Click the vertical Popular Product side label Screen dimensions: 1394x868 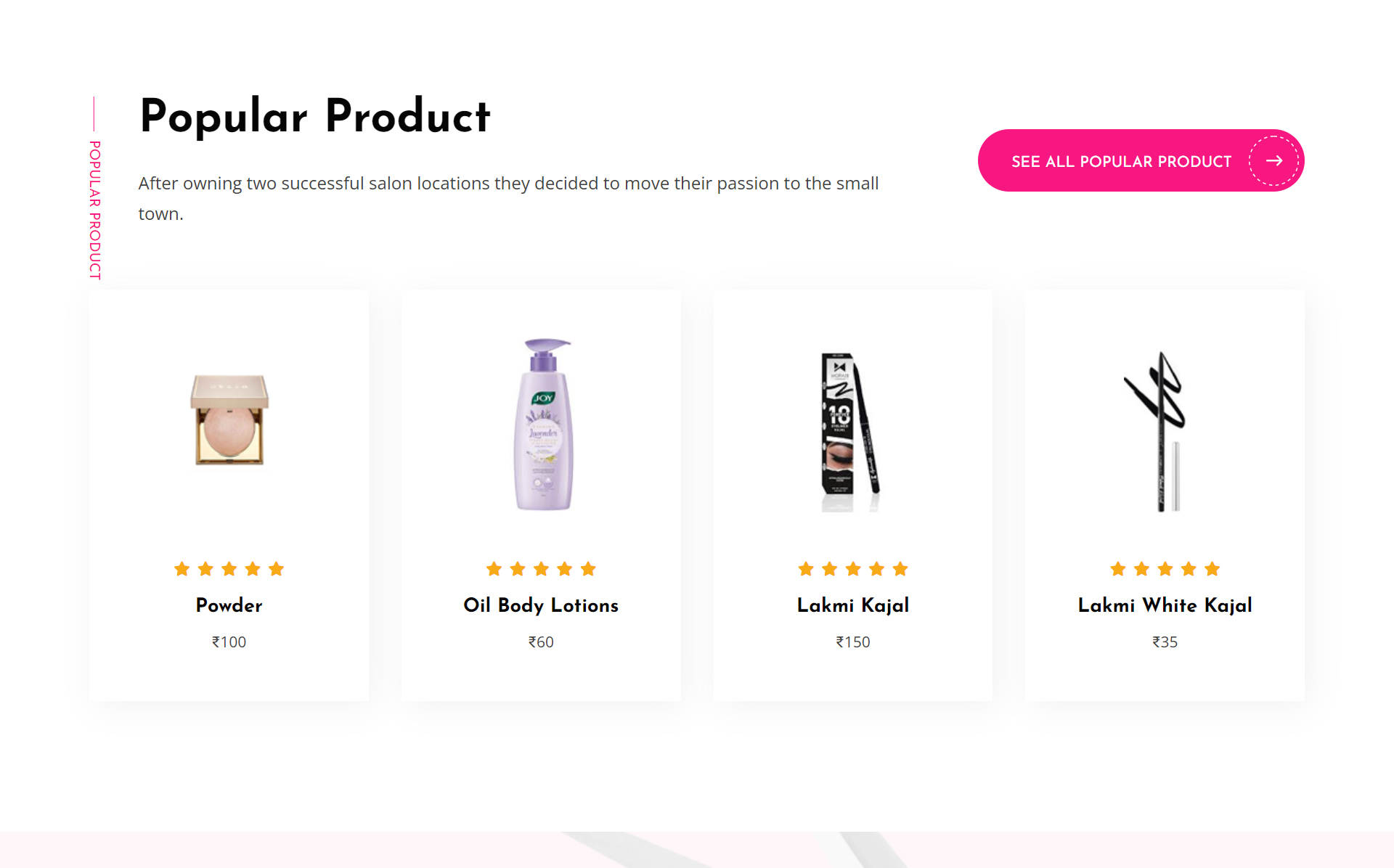click(95, 210)
